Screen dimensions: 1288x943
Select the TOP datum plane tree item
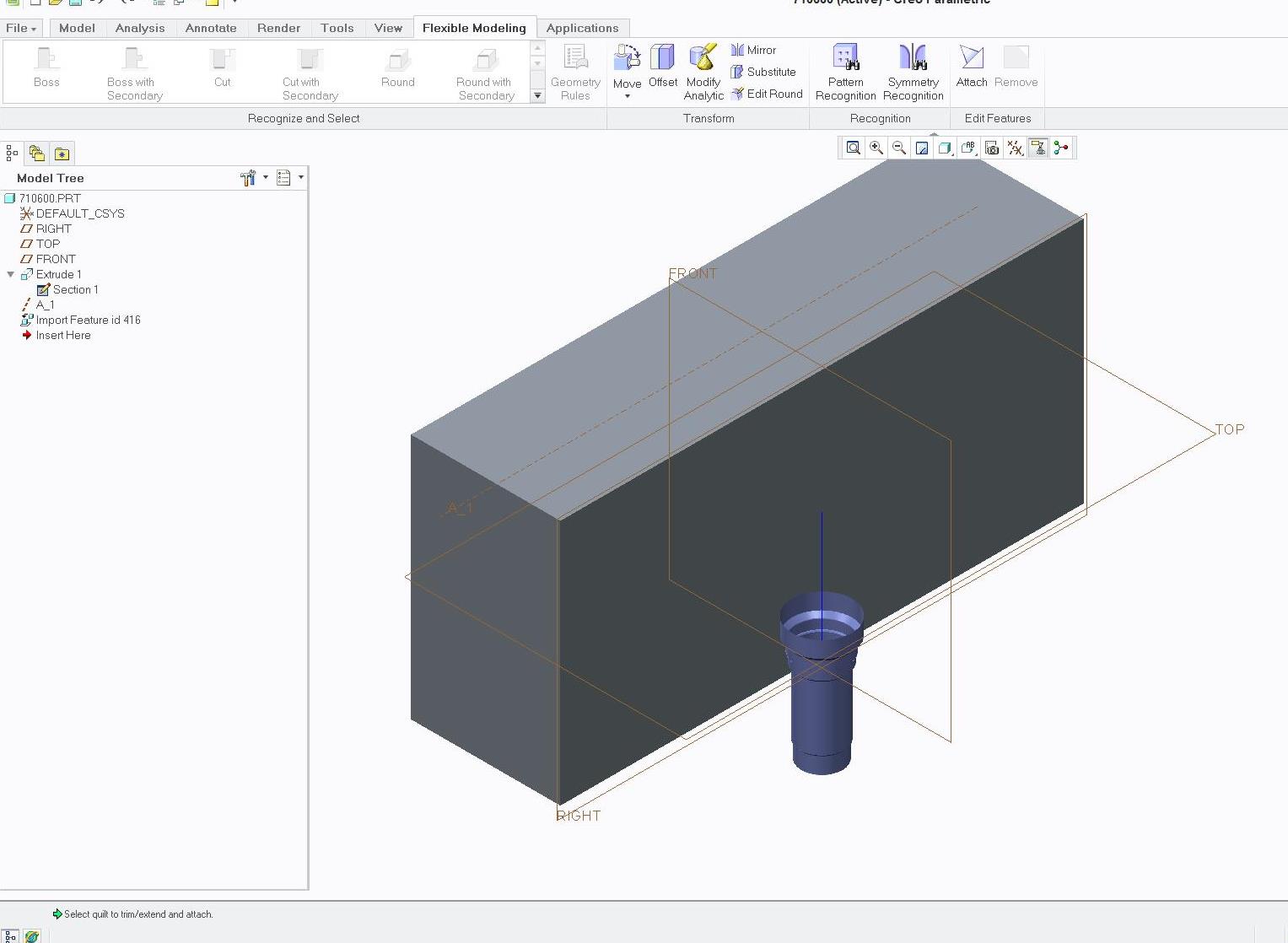coord(47,244)
